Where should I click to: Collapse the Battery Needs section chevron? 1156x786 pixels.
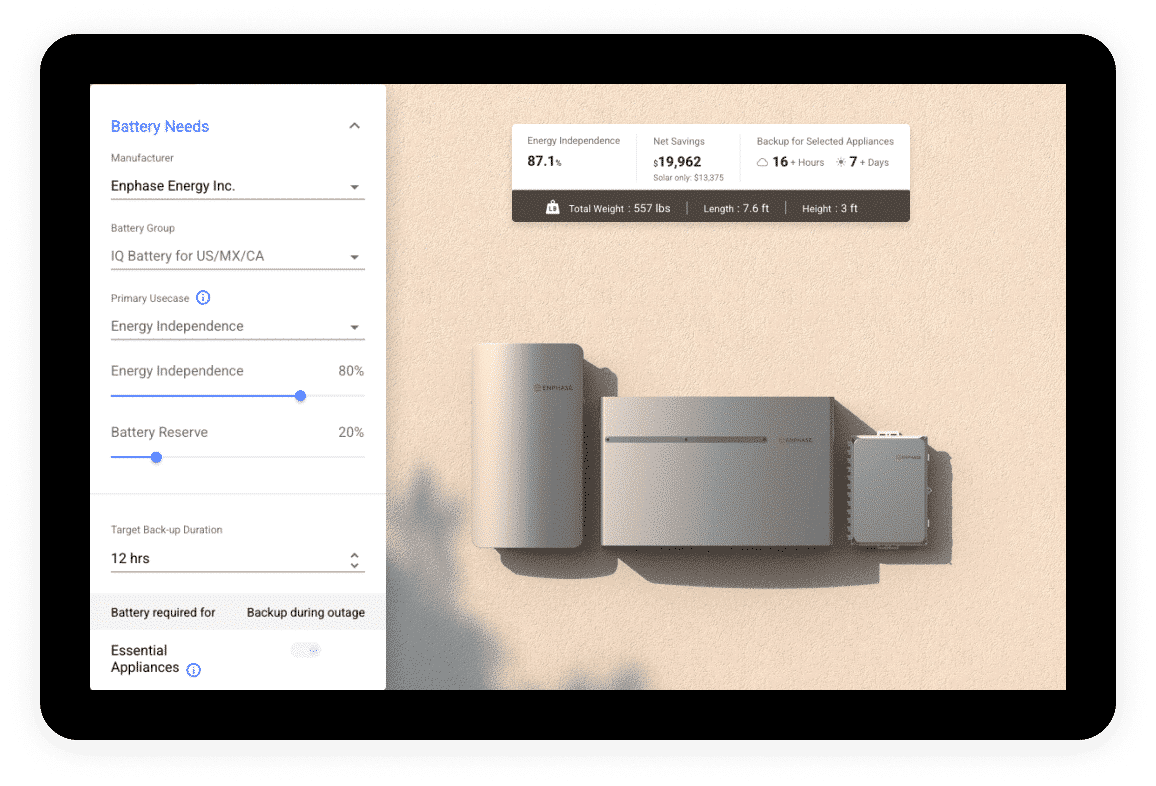pyautogui.click(x=354, y=126)
